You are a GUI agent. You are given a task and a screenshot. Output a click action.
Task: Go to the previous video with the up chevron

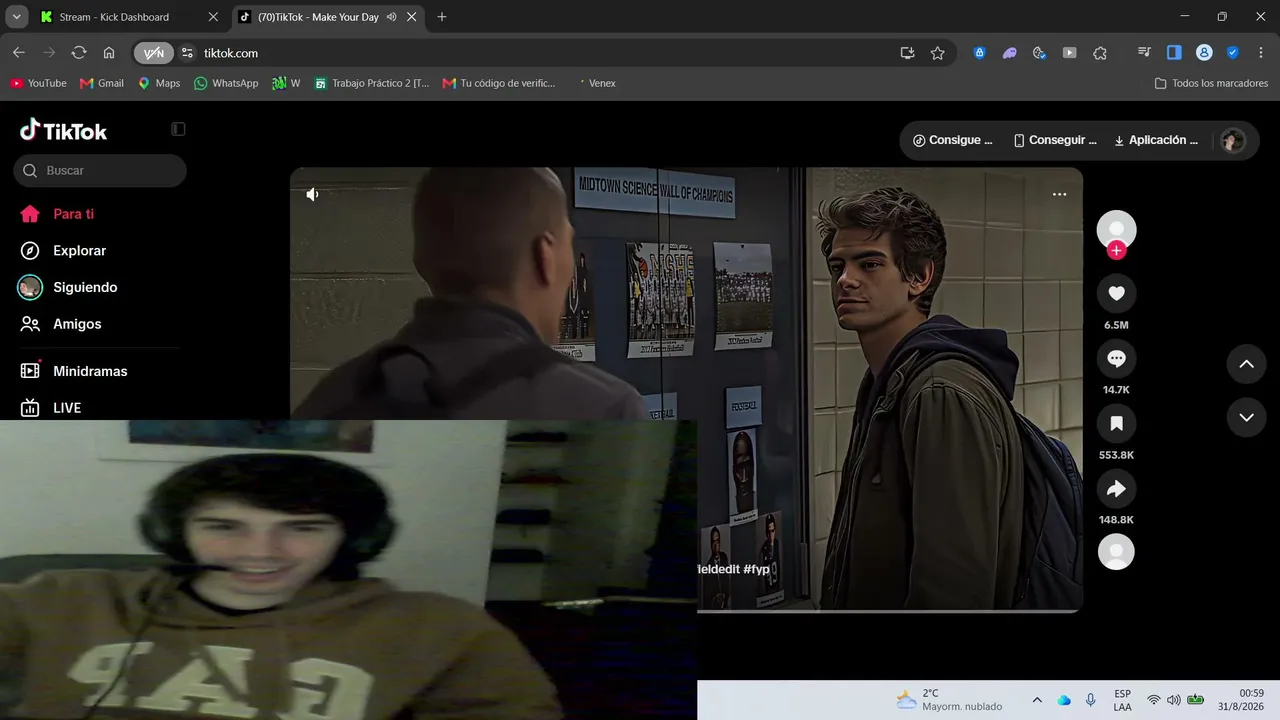(1246, 364)
